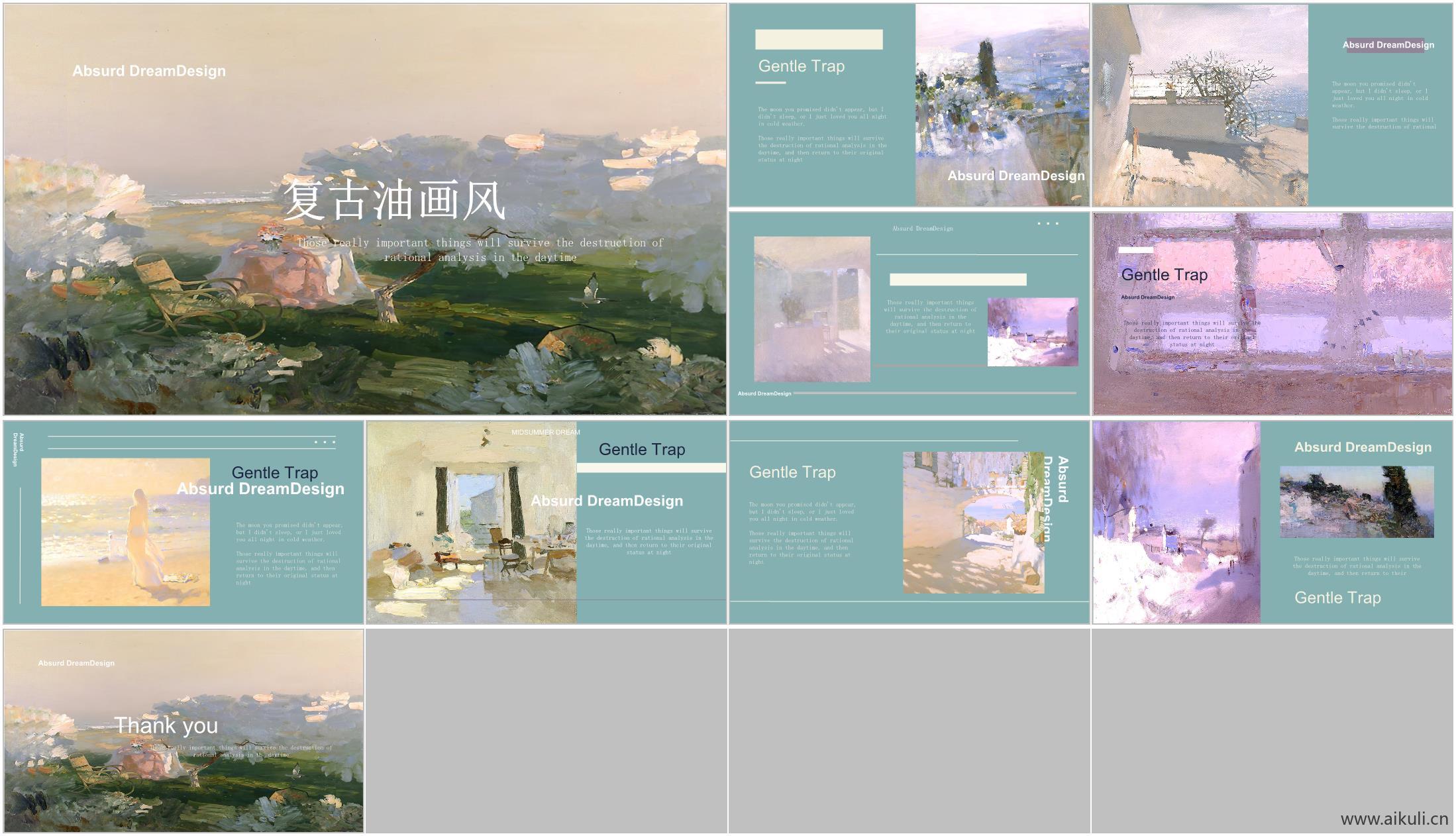
Task: Click the Thank you text on the closing slide
Action: [x=166, y=726]
